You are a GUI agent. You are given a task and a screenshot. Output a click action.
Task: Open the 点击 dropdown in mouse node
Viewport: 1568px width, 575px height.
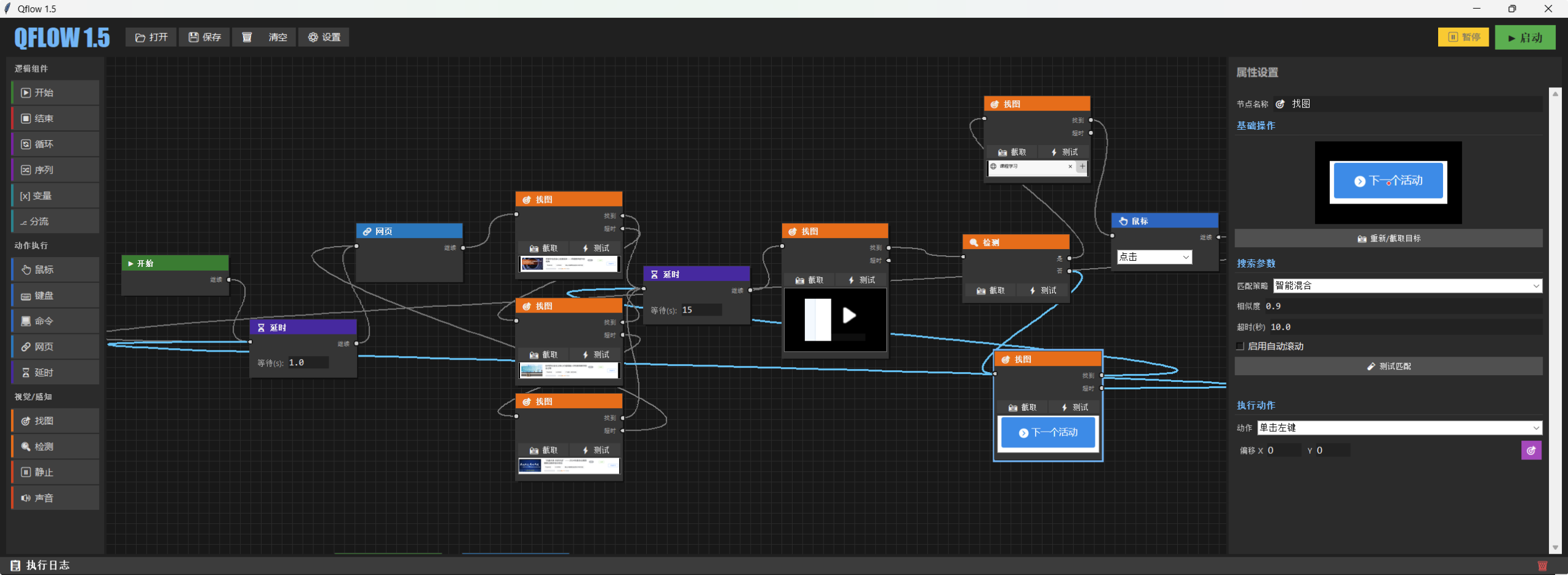coord(1154,257)
